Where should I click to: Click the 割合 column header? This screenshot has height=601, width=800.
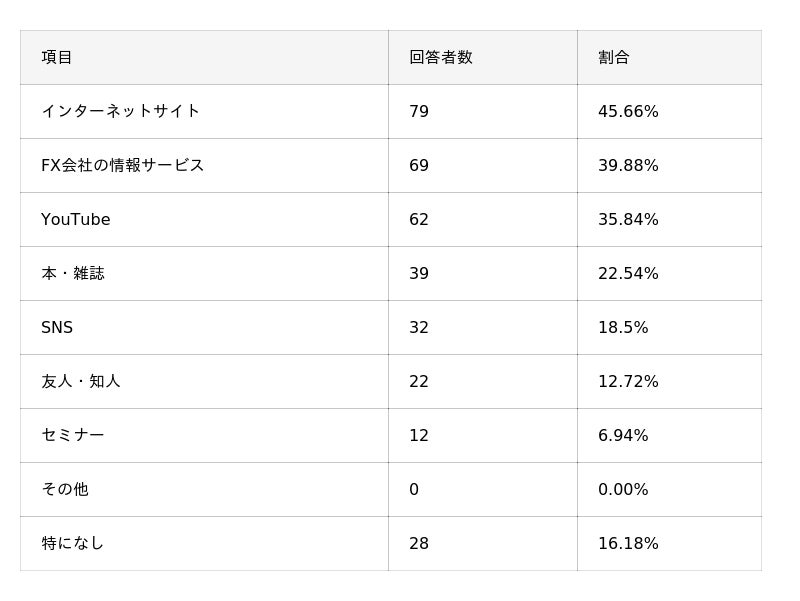tap(613, 57)
